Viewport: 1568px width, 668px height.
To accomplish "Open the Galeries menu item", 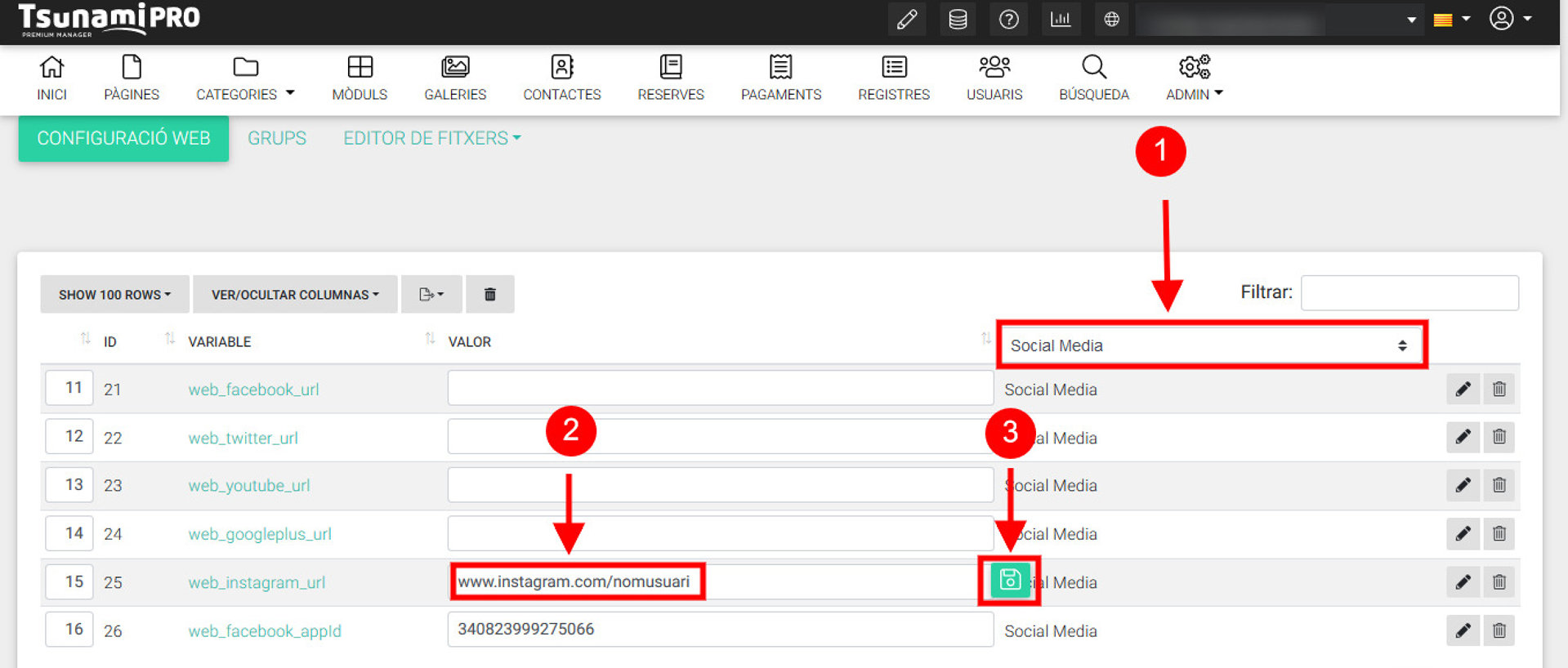I will coord(455,78).
